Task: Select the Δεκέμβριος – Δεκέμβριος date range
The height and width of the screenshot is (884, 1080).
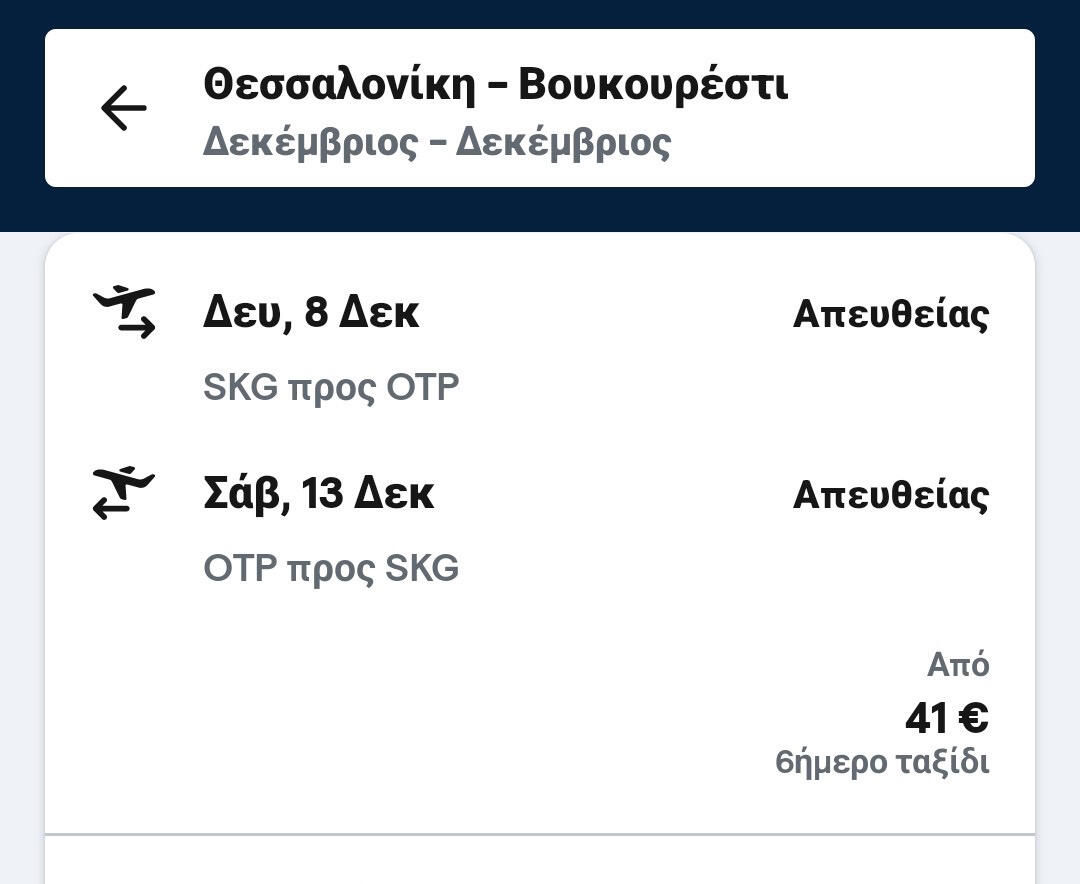Action: [x=436, y=142]
